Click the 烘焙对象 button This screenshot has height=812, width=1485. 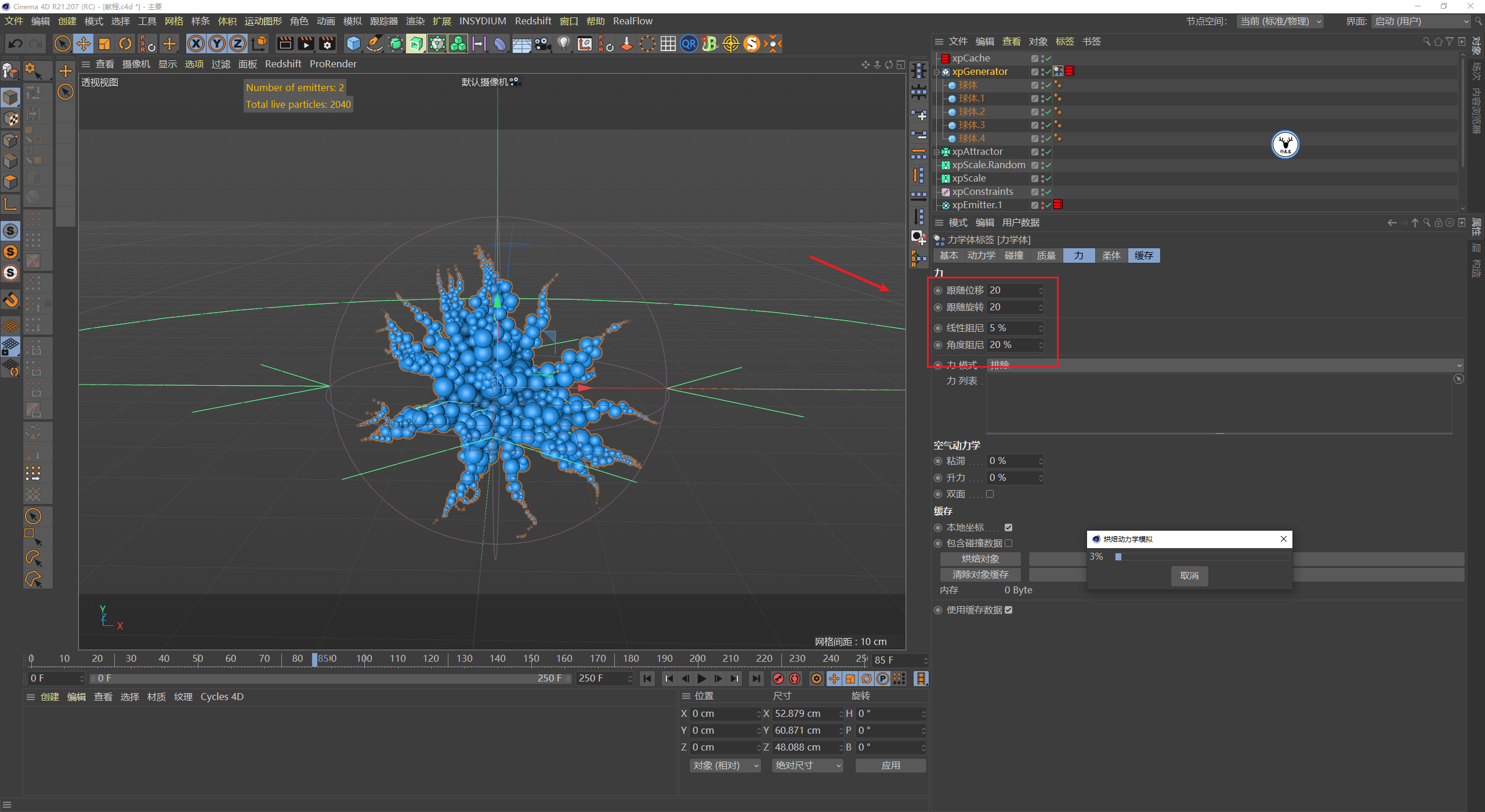point(980,559)
